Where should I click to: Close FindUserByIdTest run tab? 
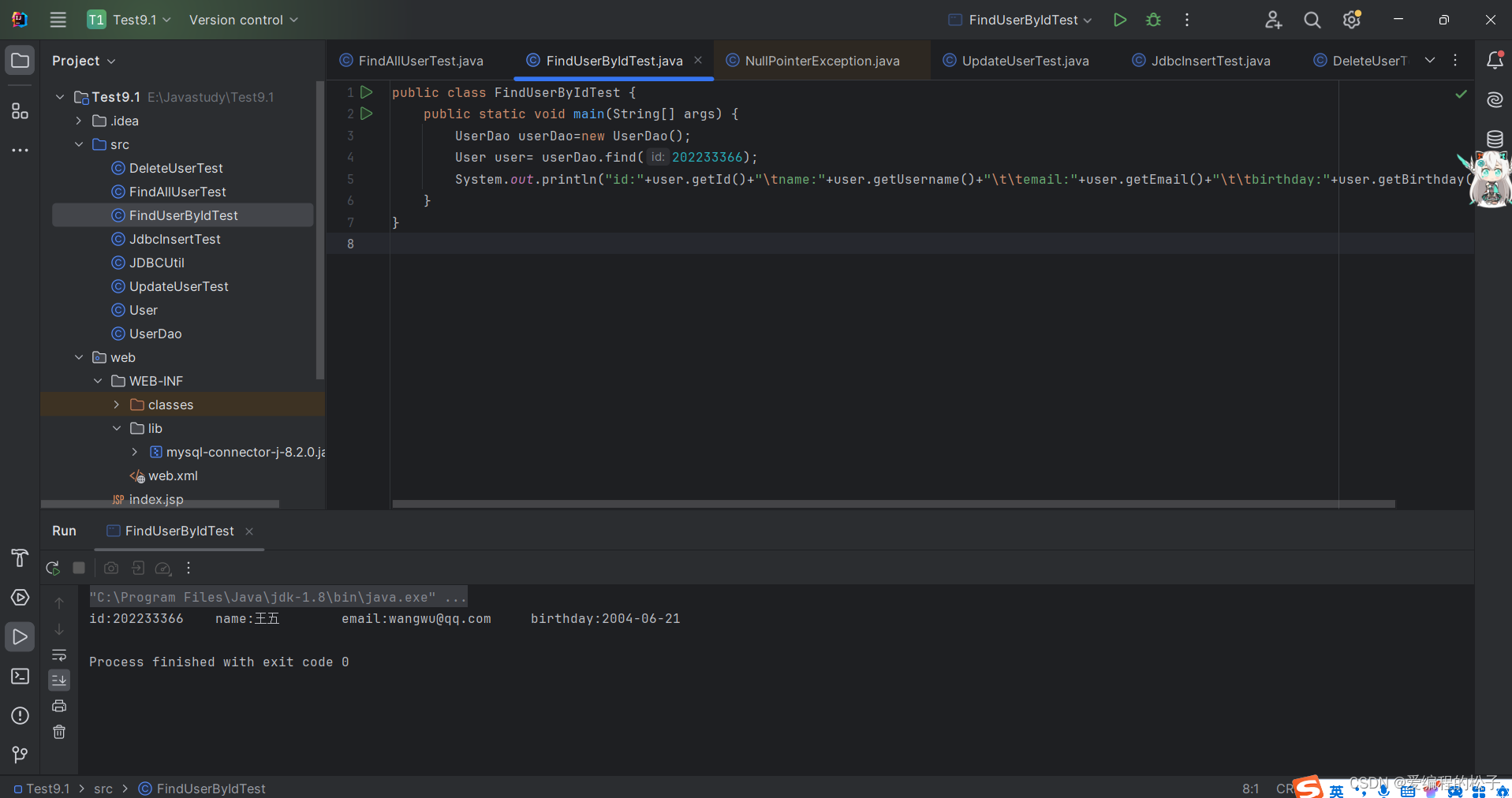pos(249,531)
